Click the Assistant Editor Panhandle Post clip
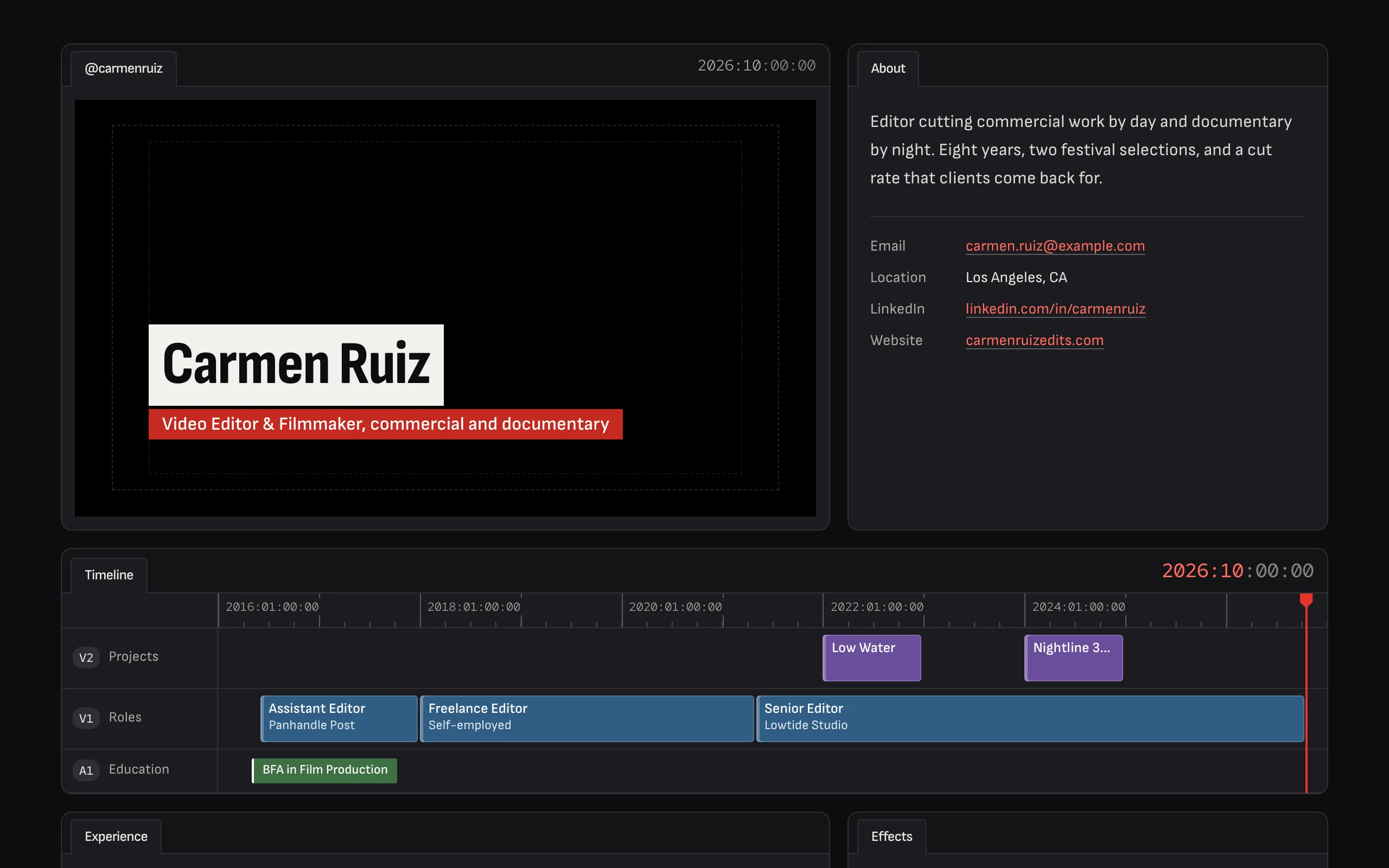This screenshot has height=868, width=1389. pos(339,719)
